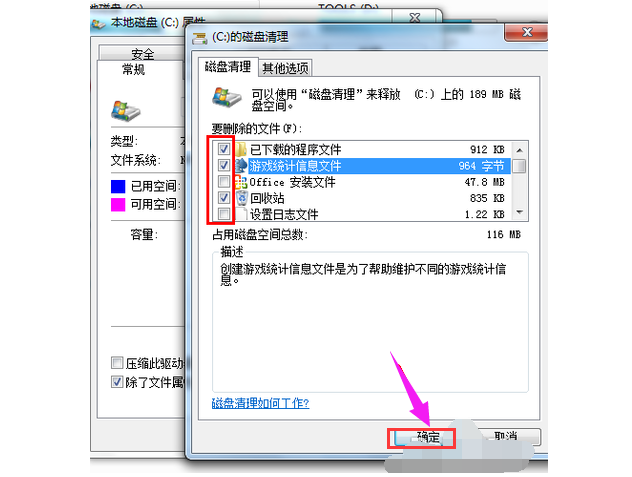The height and width of the screenshot is (477, 632).
Task: Uncheck 已下载的程序文件 checkbox
Action: pyautogui.click(x=224, y=149)
